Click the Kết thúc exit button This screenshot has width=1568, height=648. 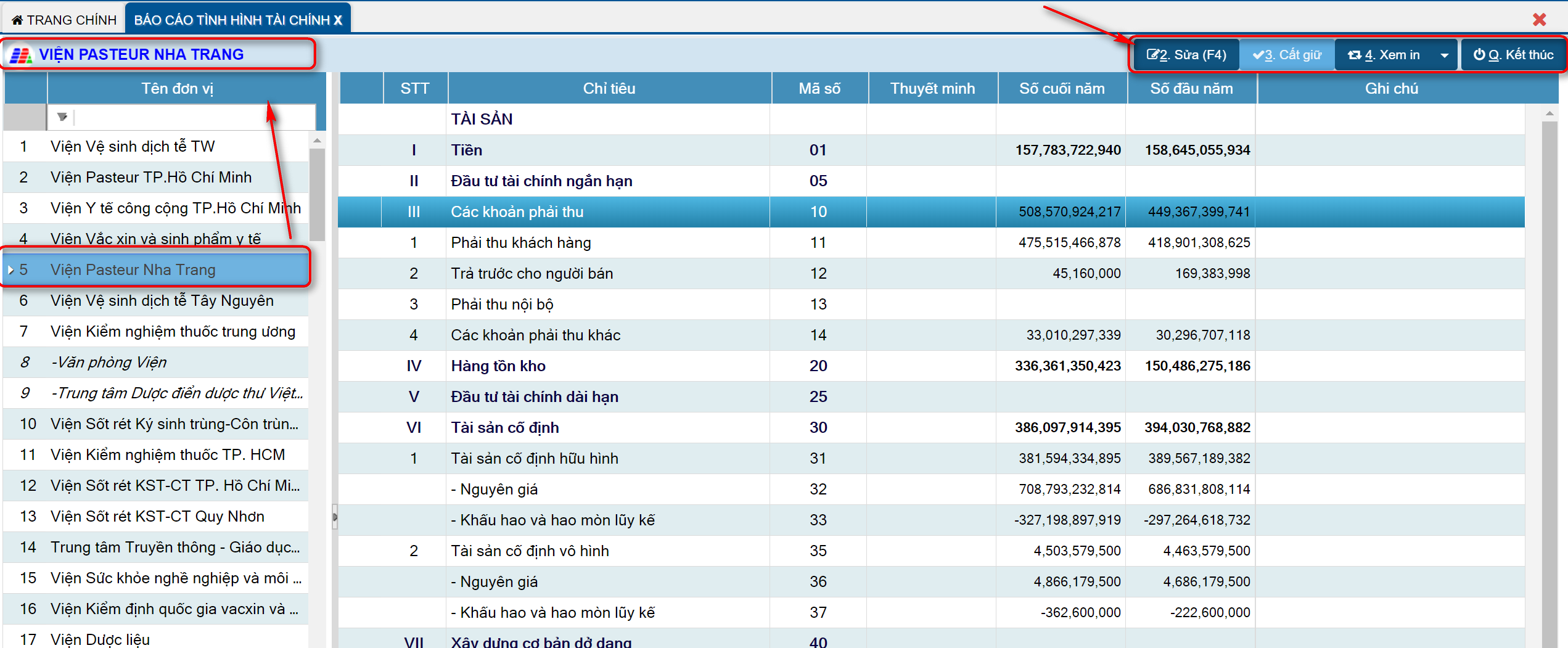click(1513, 55)
